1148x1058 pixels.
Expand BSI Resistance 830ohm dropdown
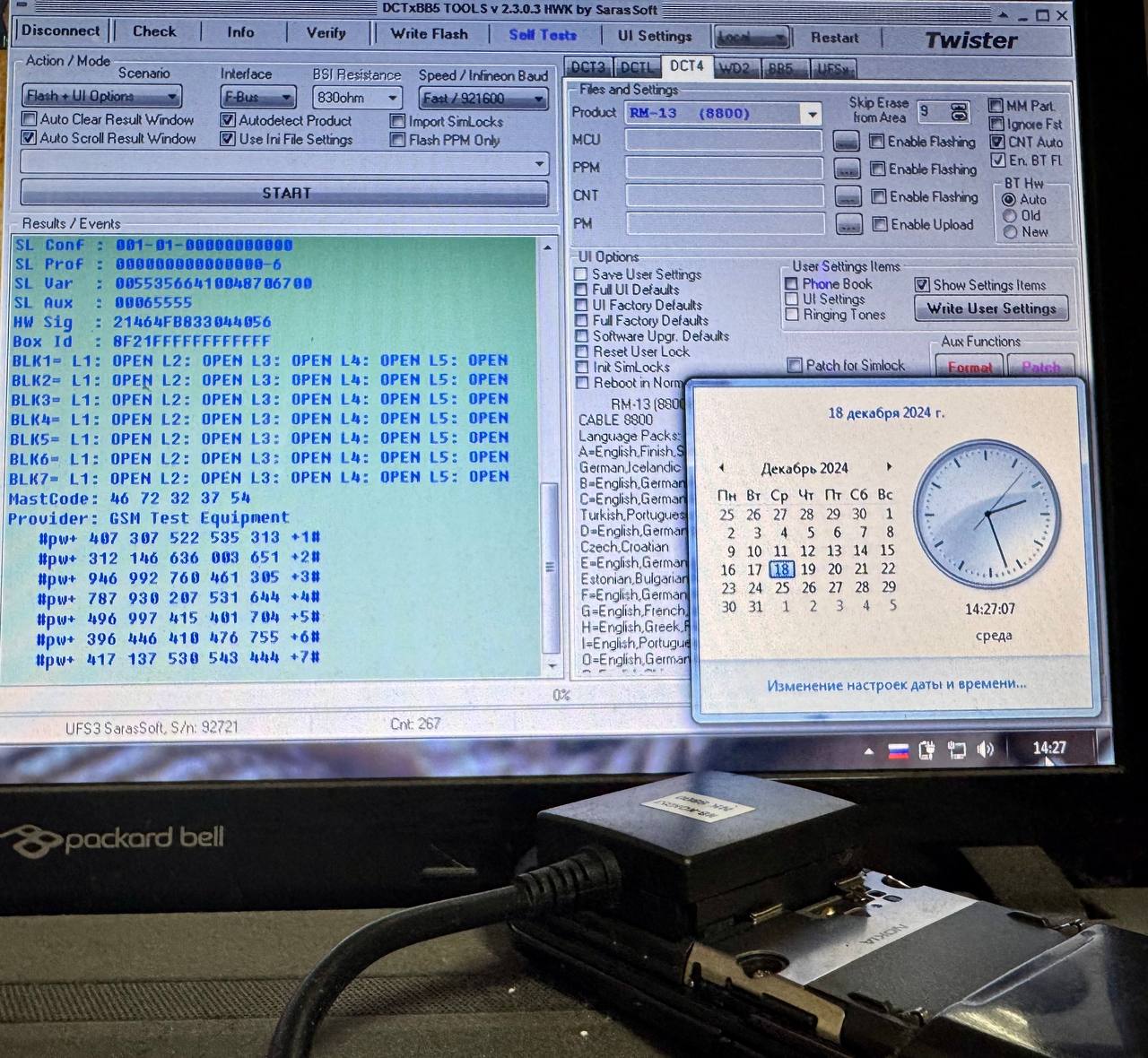tap(357, 97)
